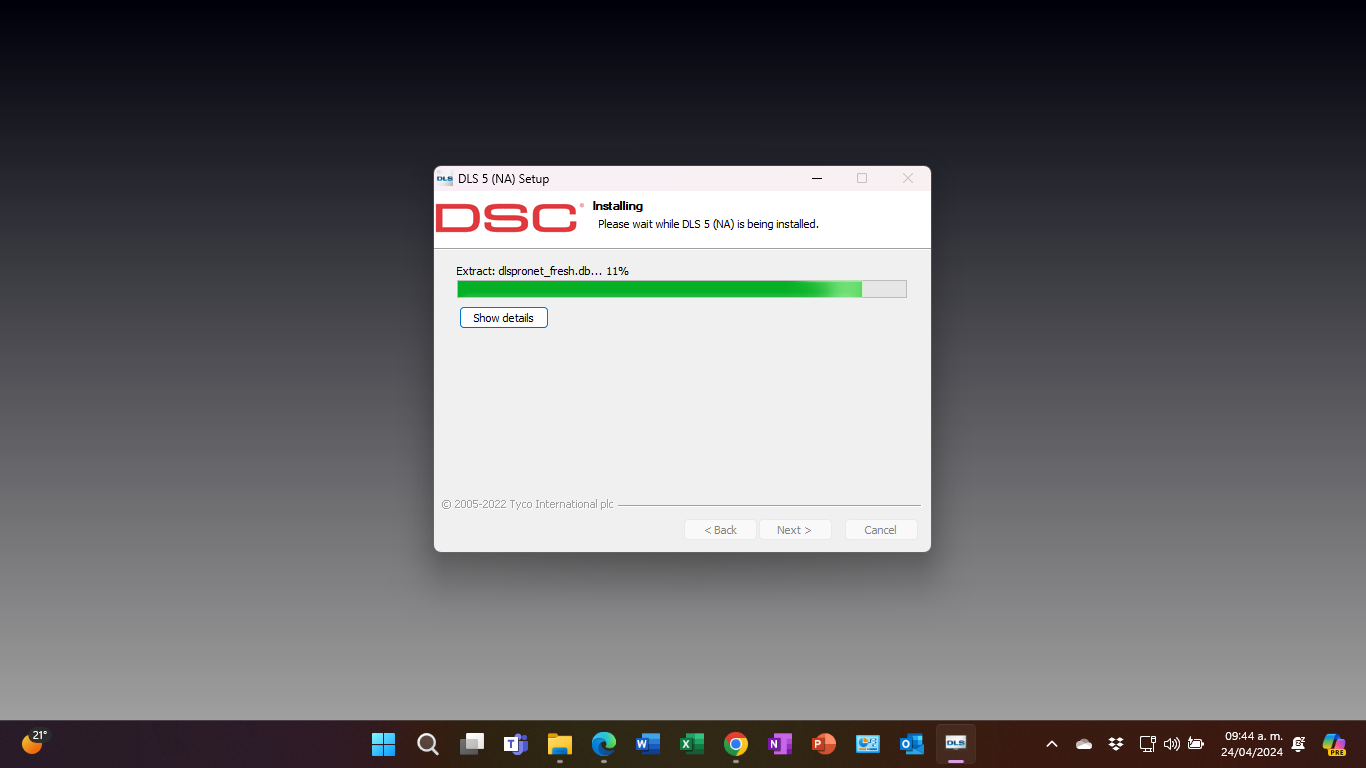1366x768 pixels.
Task: Open Task View on the taskbar
Action: click(x=471, y=744)
